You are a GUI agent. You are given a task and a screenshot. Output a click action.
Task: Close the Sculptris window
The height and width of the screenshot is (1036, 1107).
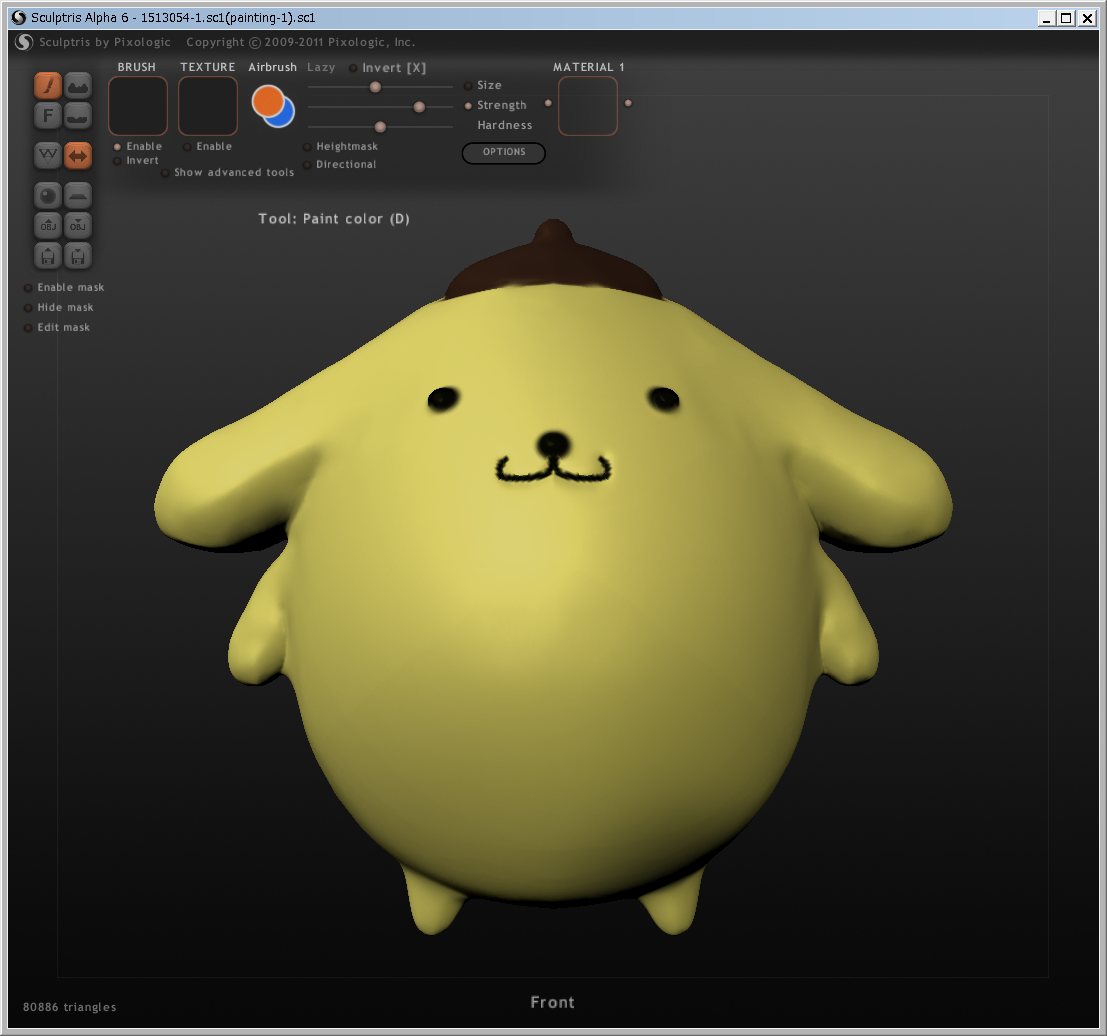[1087, 18]
